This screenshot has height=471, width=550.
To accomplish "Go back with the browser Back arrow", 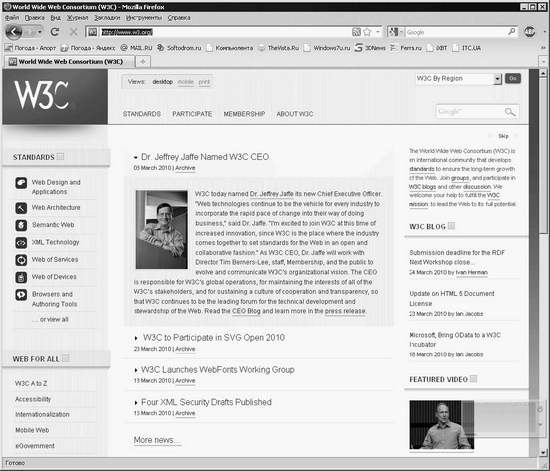I will click(x=14, y=32).
